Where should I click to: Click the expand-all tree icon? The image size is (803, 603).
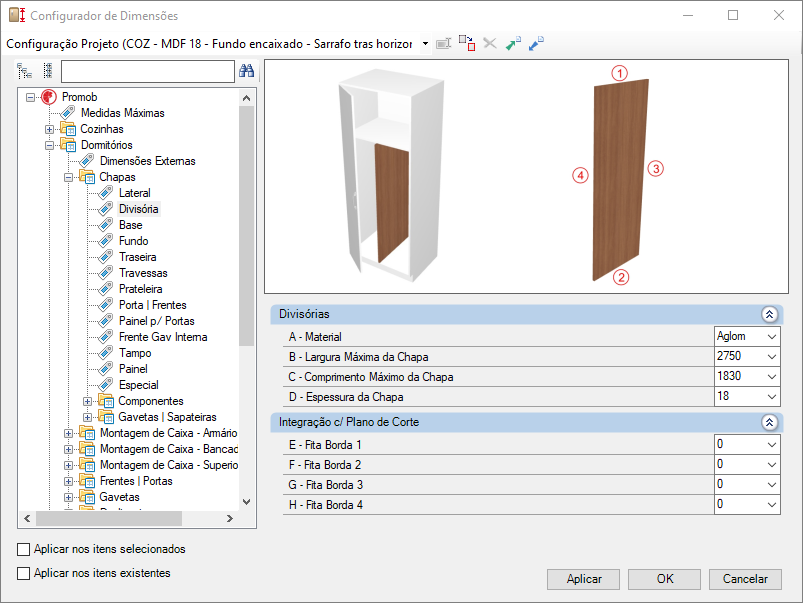point(25,71)
